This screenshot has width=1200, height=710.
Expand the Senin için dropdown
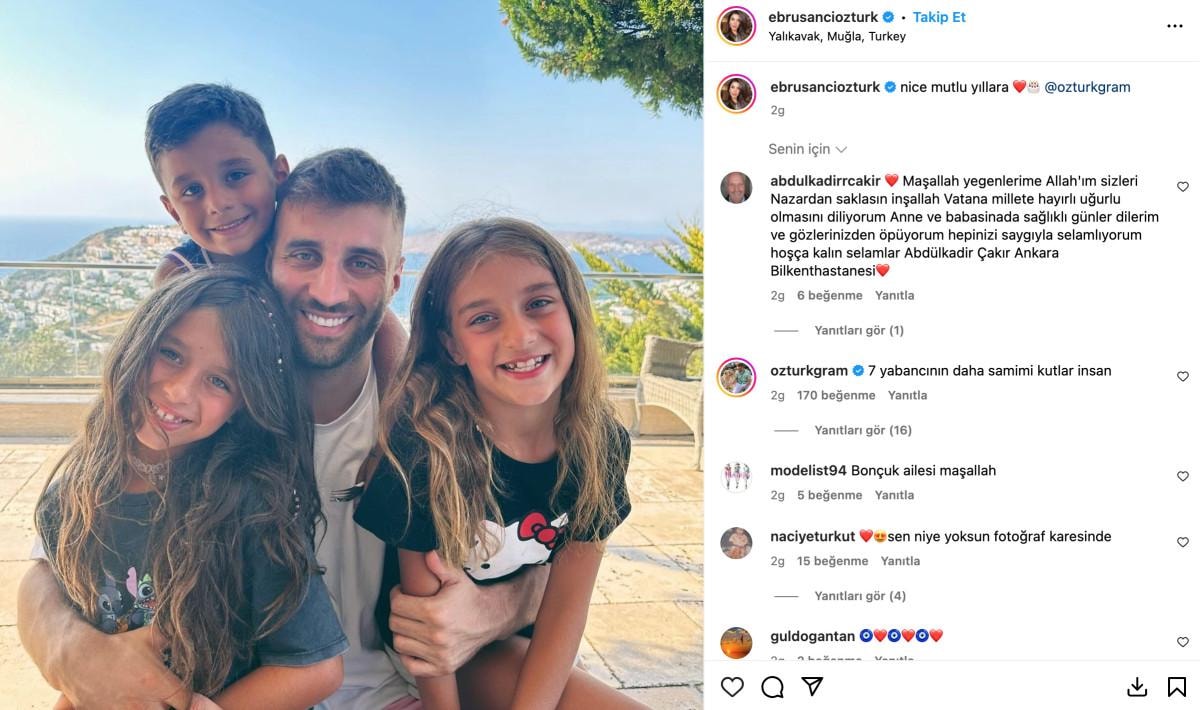(808, 149)
